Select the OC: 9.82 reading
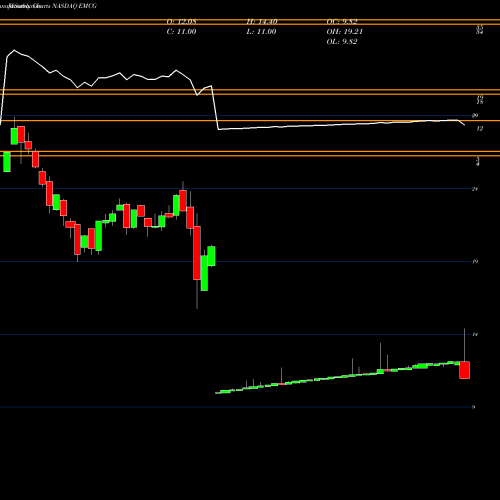The image size is (500, 500). pos(342,22)
